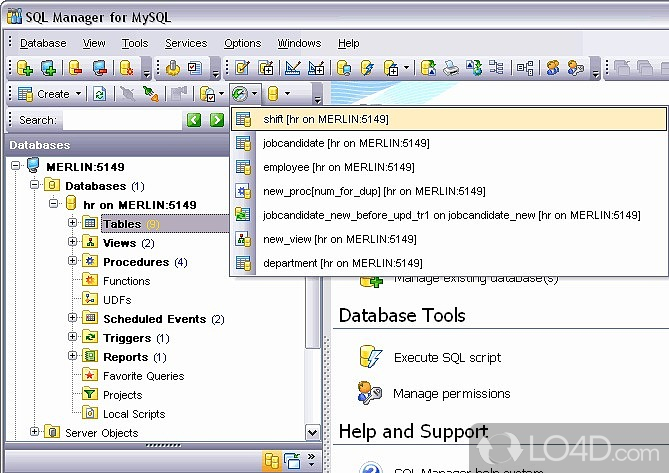This screenshot has height=473, width=669.
Task: Open the Services menu
Action: 186,43
